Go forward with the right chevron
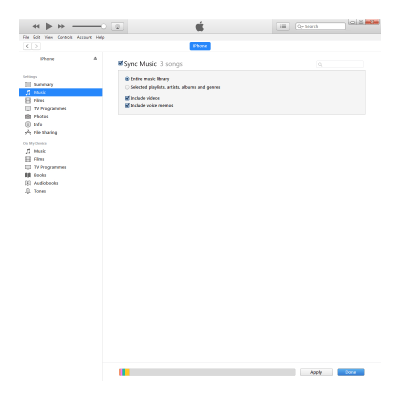The height and width of the screenshot is (400, 400). (36, 46)
